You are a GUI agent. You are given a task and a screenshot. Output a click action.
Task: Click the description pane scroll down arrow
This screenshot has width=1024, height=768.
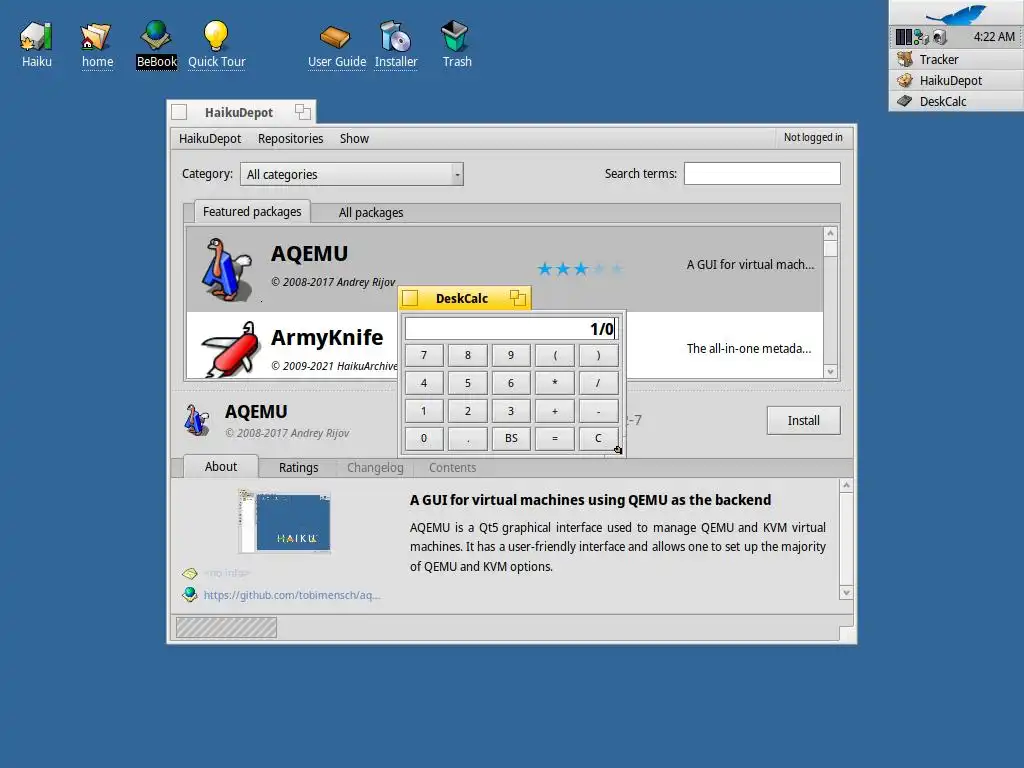coord(846,593)
